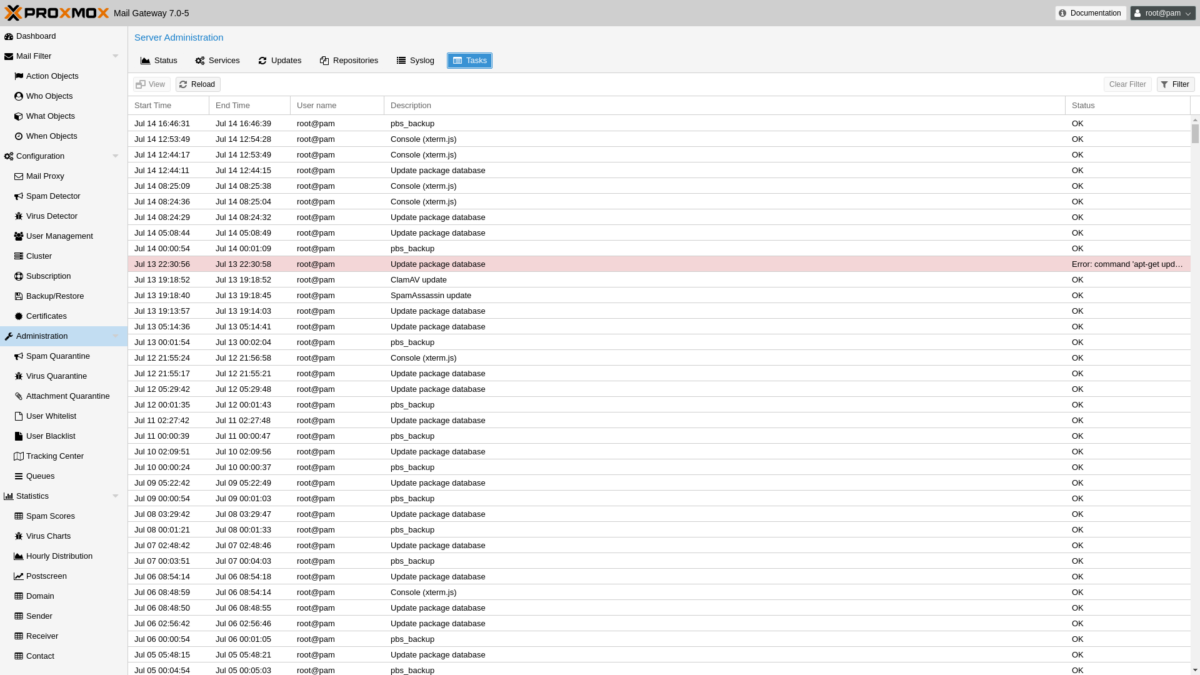
Task: Switch to the Syslog tab
Action: tap(415, 60)
